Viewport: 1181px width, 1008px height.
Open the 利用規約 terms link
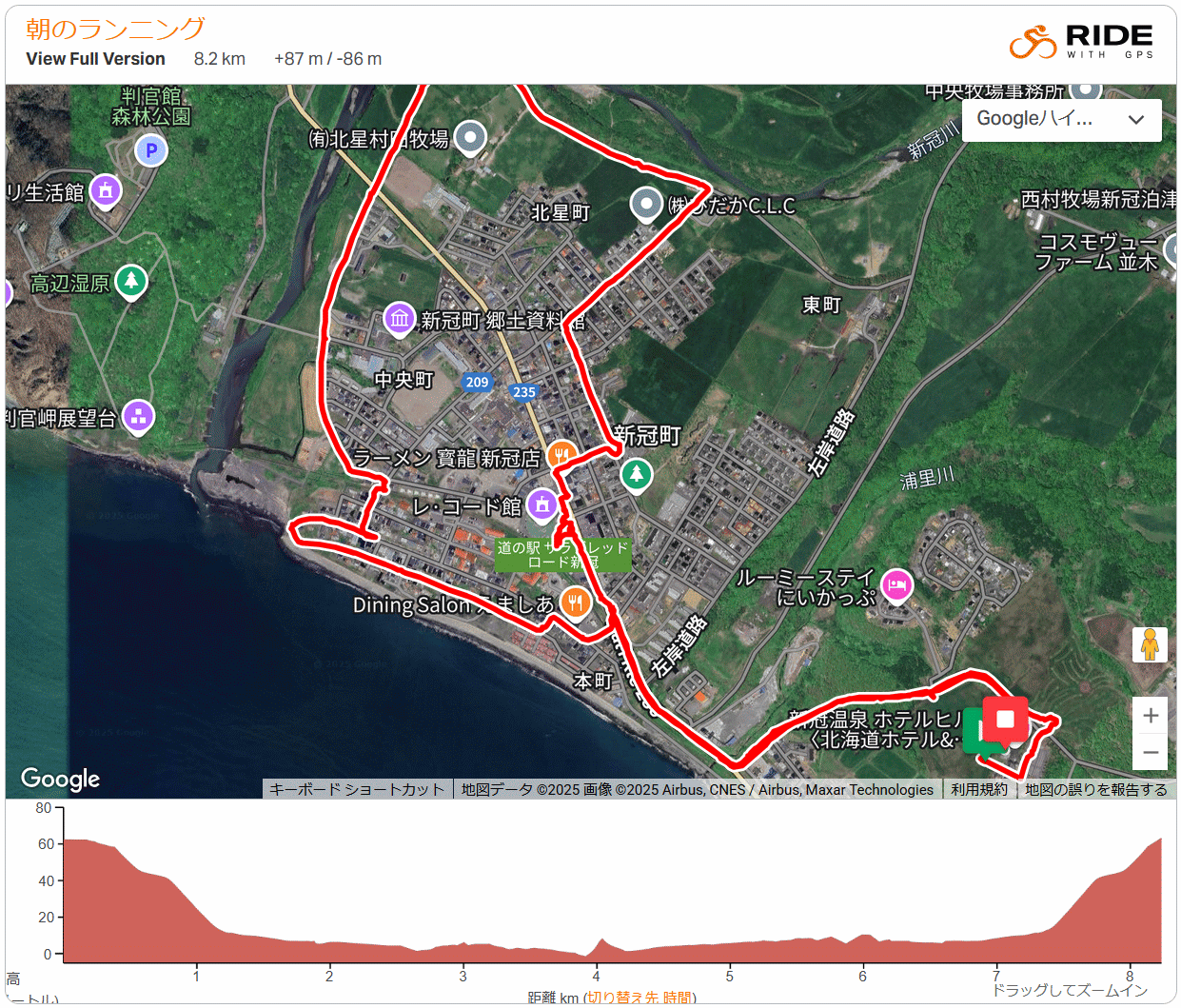(x=978, y=789)
